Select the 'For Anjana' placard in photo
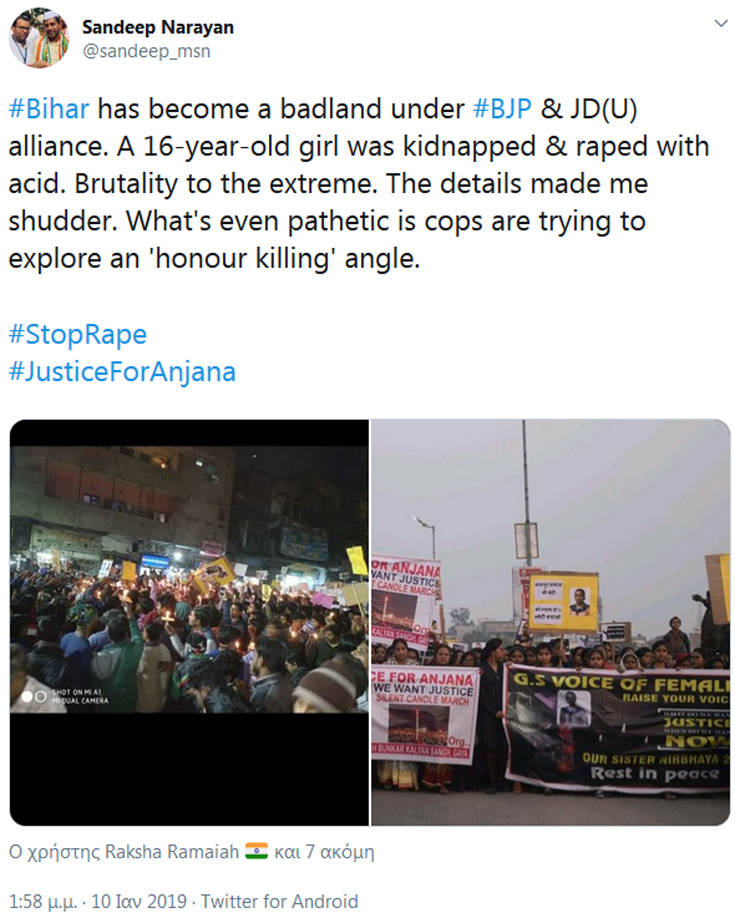 coord(425,714)
